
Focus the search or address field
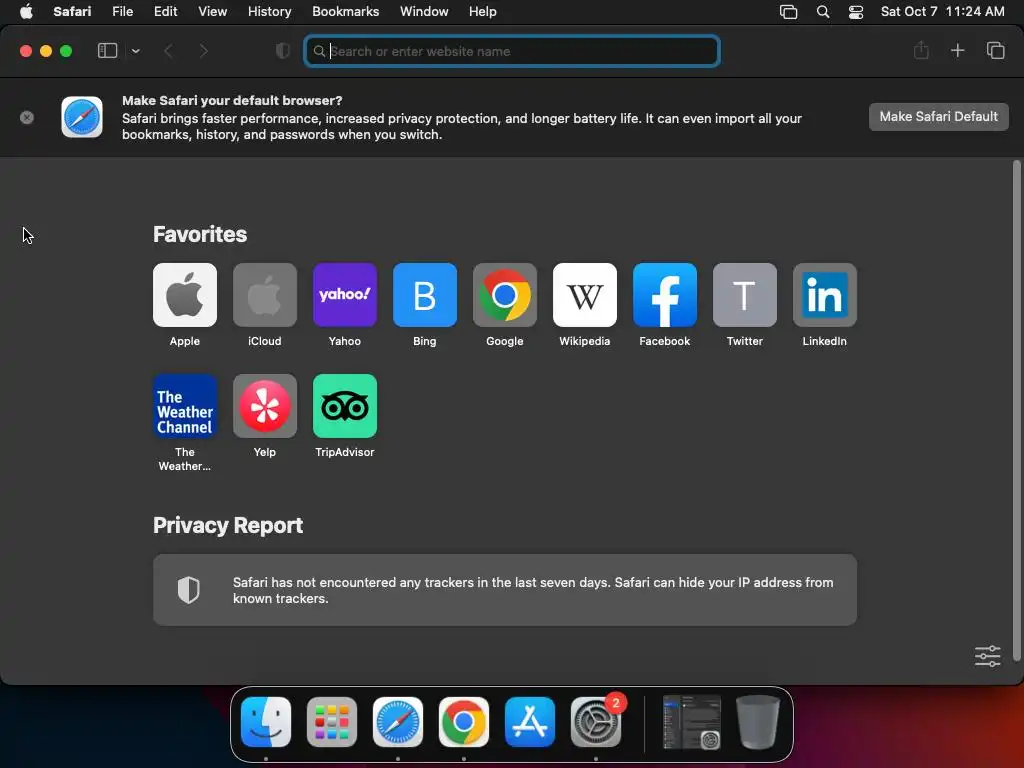[x=512, y=51]
